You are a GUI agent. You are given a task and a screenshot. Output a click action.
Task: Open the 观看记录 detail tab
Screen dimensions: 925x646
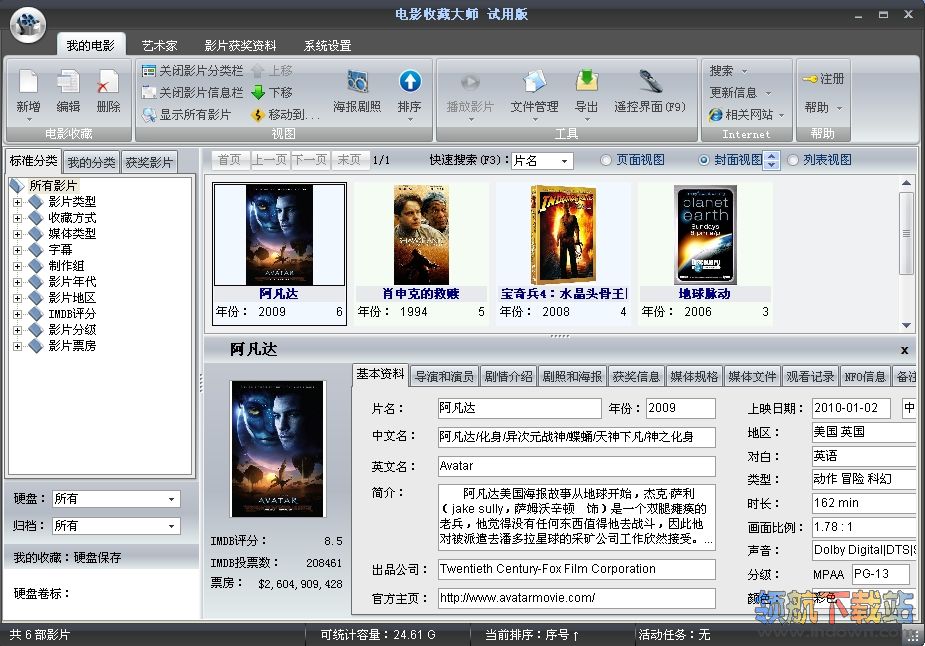tap(810, 376)
